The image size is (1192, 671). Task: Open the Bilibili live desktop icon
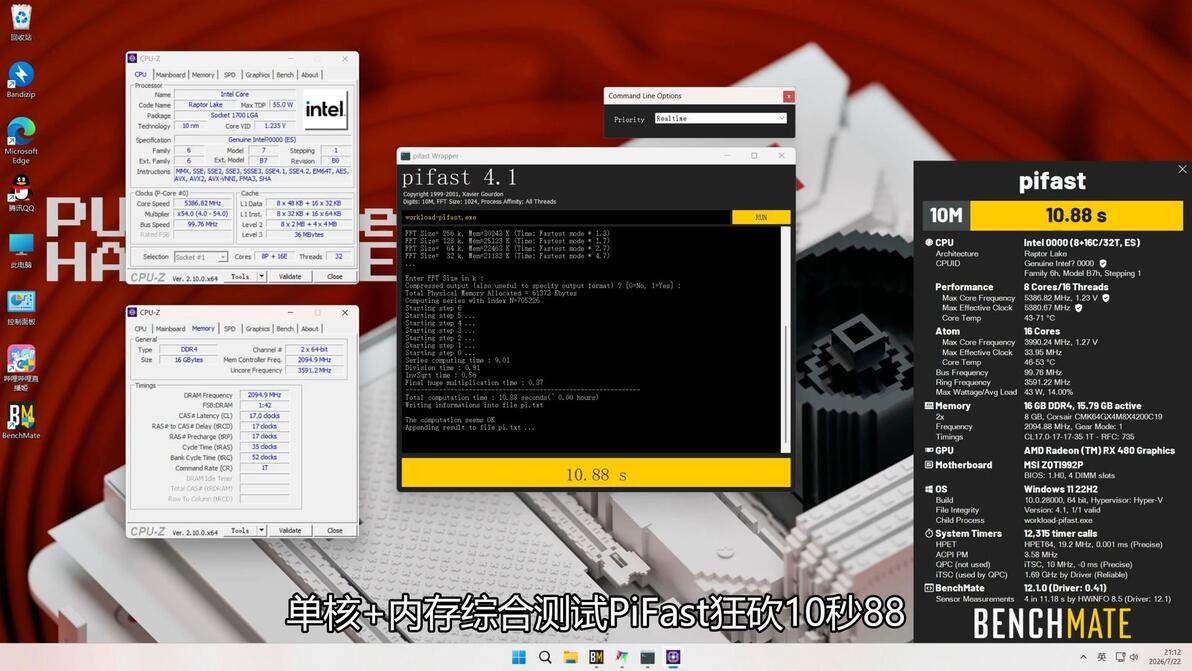(x=21, y=368)
